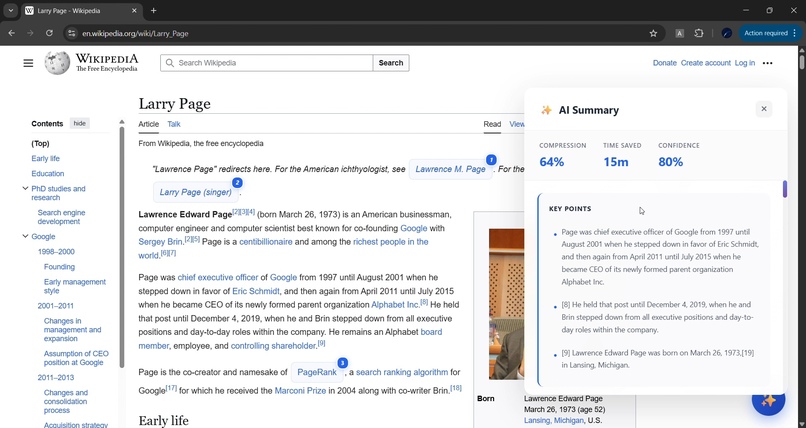The height and width of the screenshot is (428, 806).
Task: Open the tab search dropdown arrow
Action: 10,10
